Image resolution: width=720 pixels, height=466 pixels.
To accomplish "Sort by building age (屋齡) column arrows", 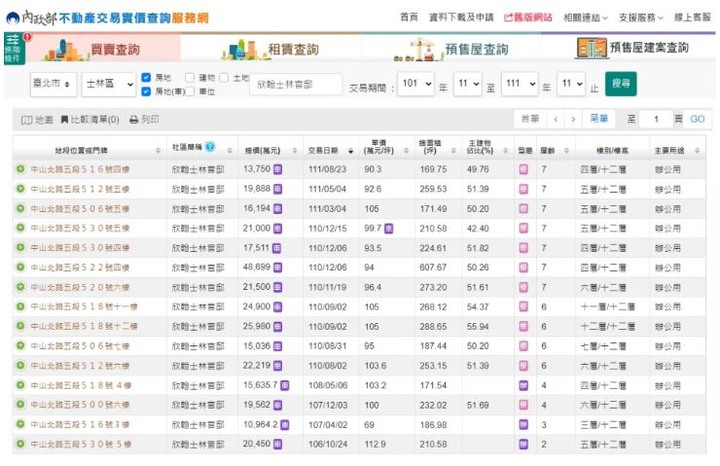I will point(567,151).
